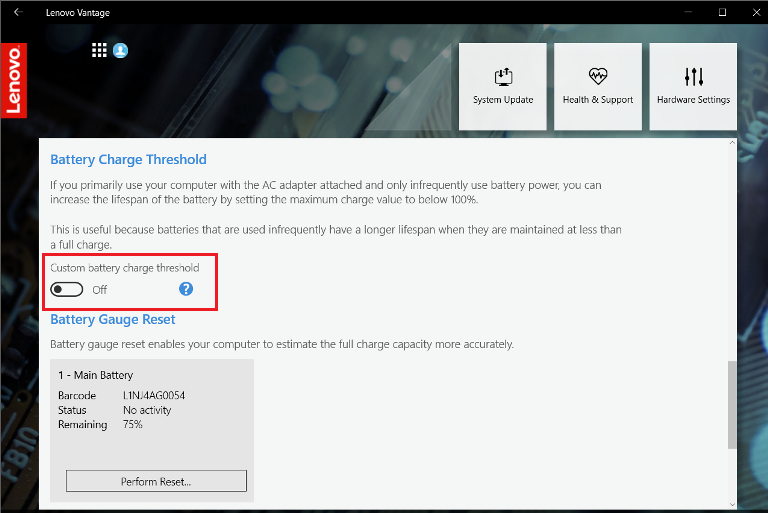Click the Perform Reset button
Image resolution: width=768 pixels, height=513 pixels.
coord(156,481)
